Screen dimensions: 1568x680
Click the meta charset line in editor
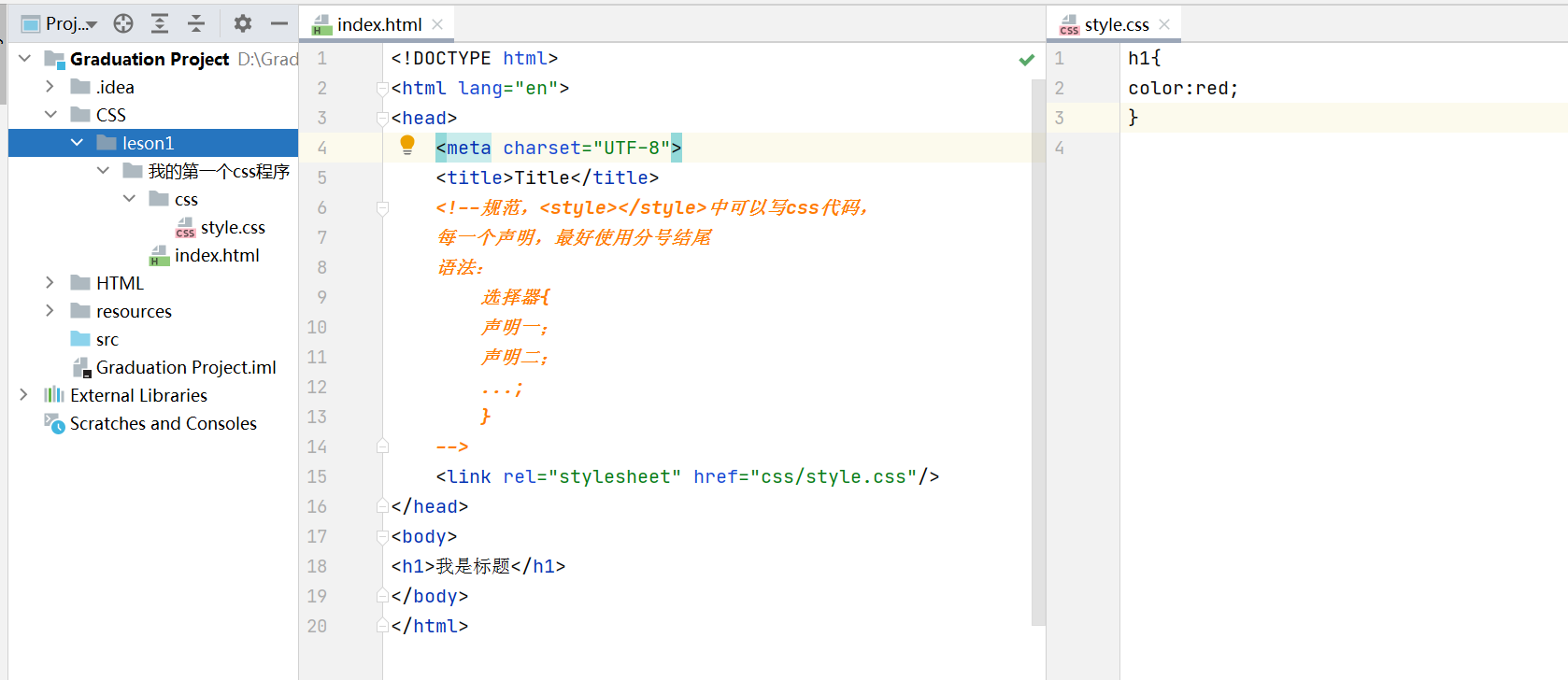[559, 148]
